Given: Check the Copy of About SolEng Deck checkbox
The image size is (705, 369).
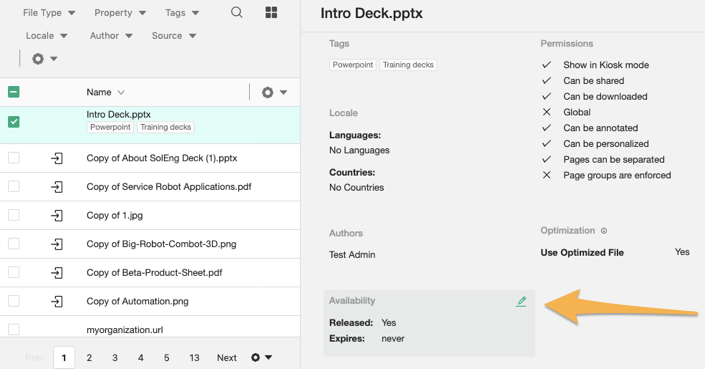Looking at the screenshot, I should [x=13, y=158].
